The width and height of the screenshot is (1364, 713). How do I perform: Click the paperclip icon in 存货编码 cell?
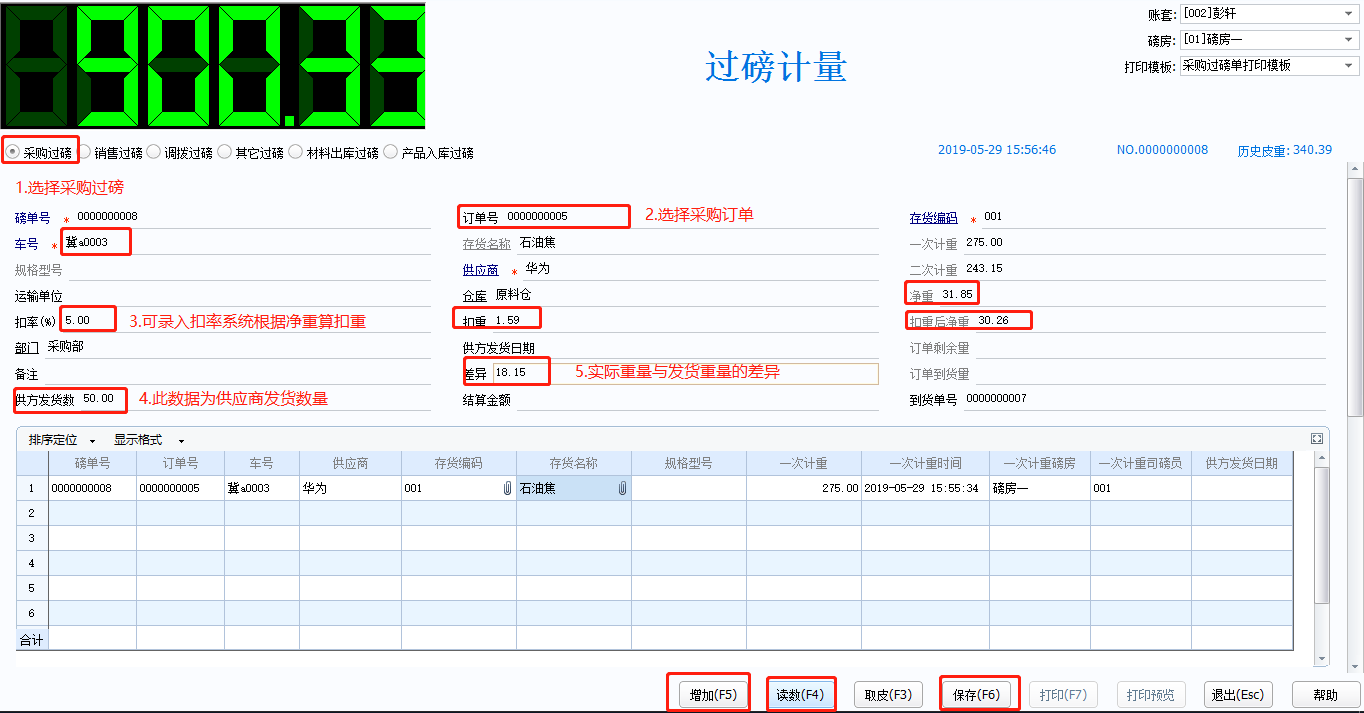(507, 489)
